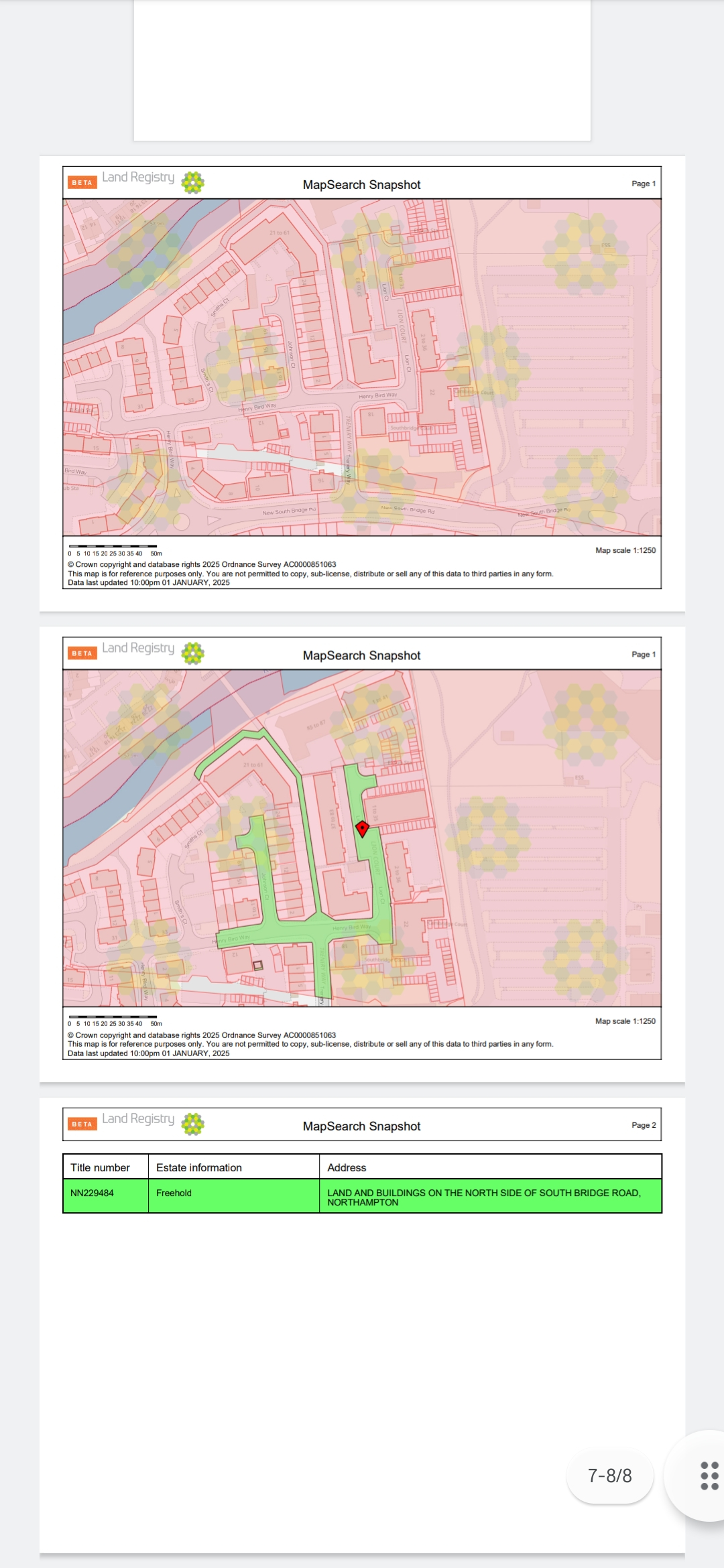The width and height of the screenshot is (724, 1568).
Task: Click the Estate information column header
Action: [234, 1167]
